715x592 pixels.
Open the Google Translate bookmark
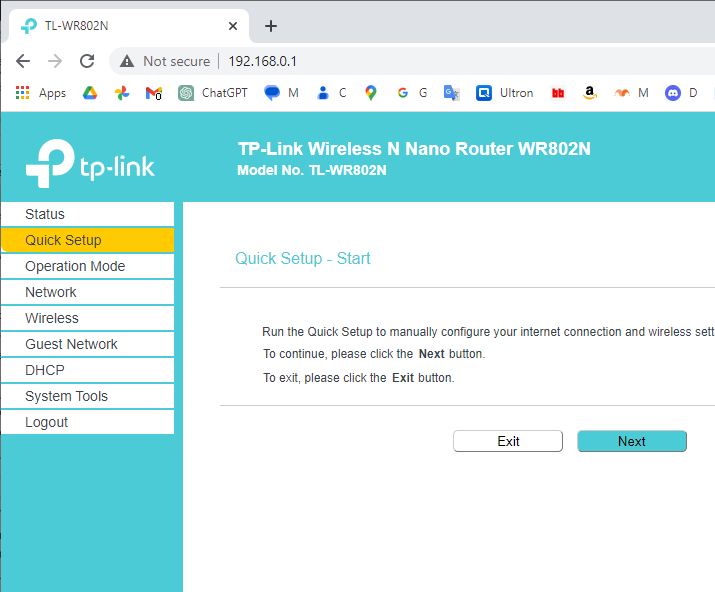tap(451, 93)
